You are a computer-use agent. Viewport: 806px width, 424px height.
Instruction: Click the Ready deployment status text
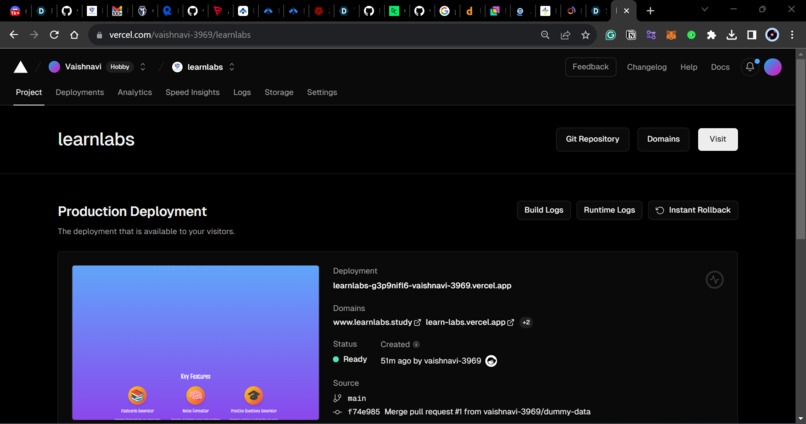(355, 359)
